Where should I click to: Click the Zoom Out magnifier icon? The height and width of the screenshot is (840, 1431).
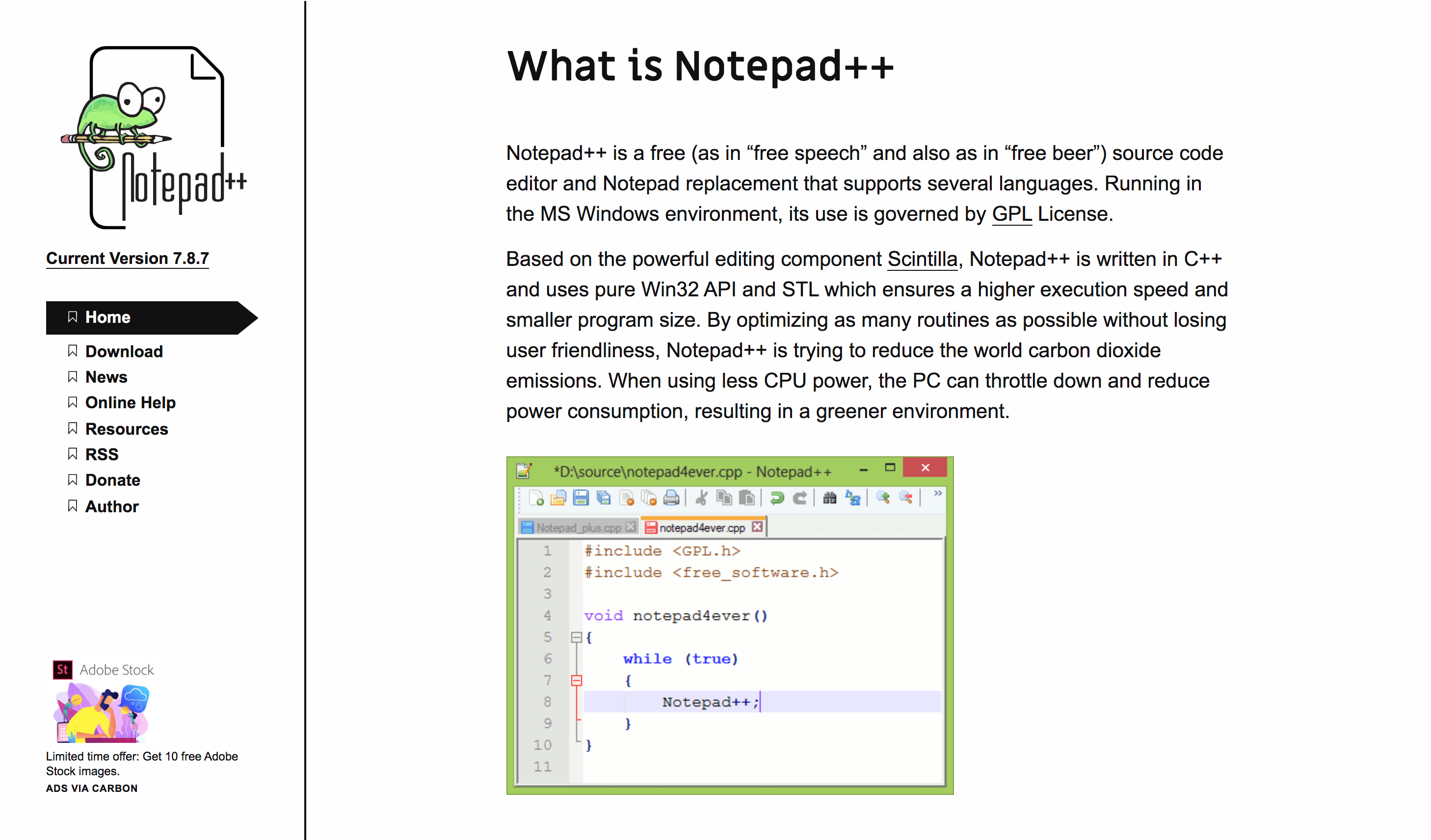coord(906,498)
